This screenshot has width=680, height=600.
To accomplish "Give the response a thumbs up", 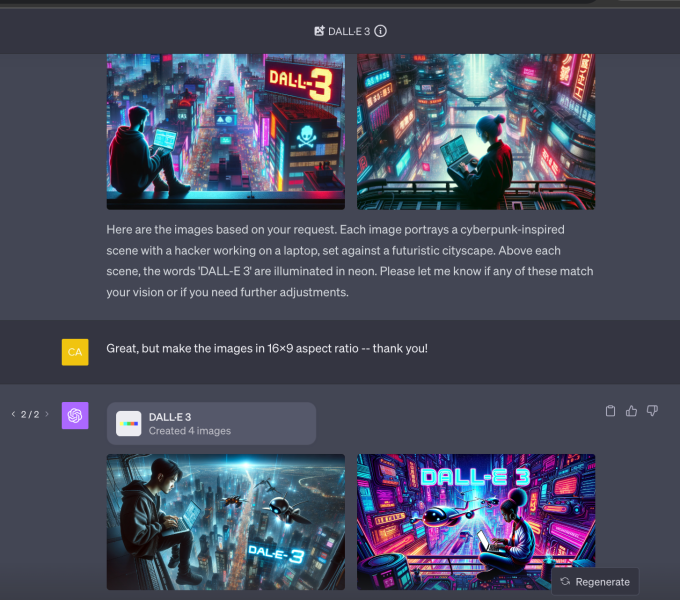I will (x=631, y=411).
